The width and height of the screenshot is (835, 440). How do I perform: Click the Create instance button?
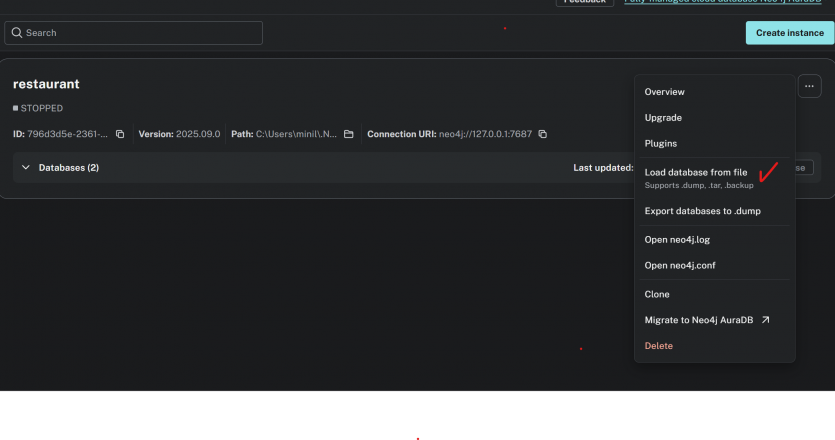click(x=790, y=33)
